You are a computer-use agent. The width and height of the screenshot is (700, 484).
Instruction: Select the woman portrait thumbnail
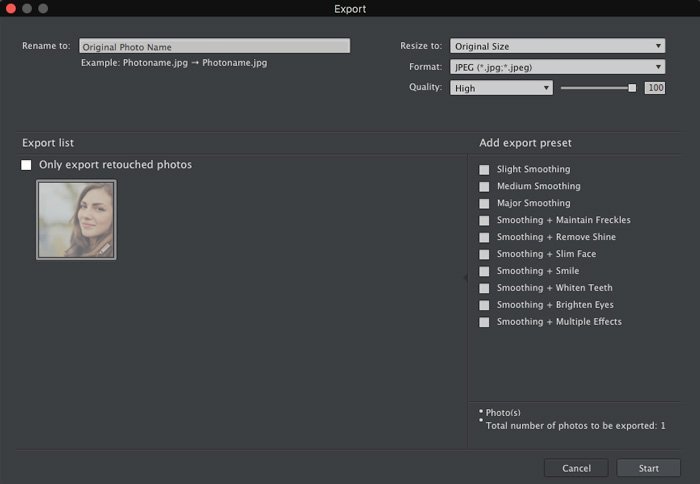click(77, 220)
